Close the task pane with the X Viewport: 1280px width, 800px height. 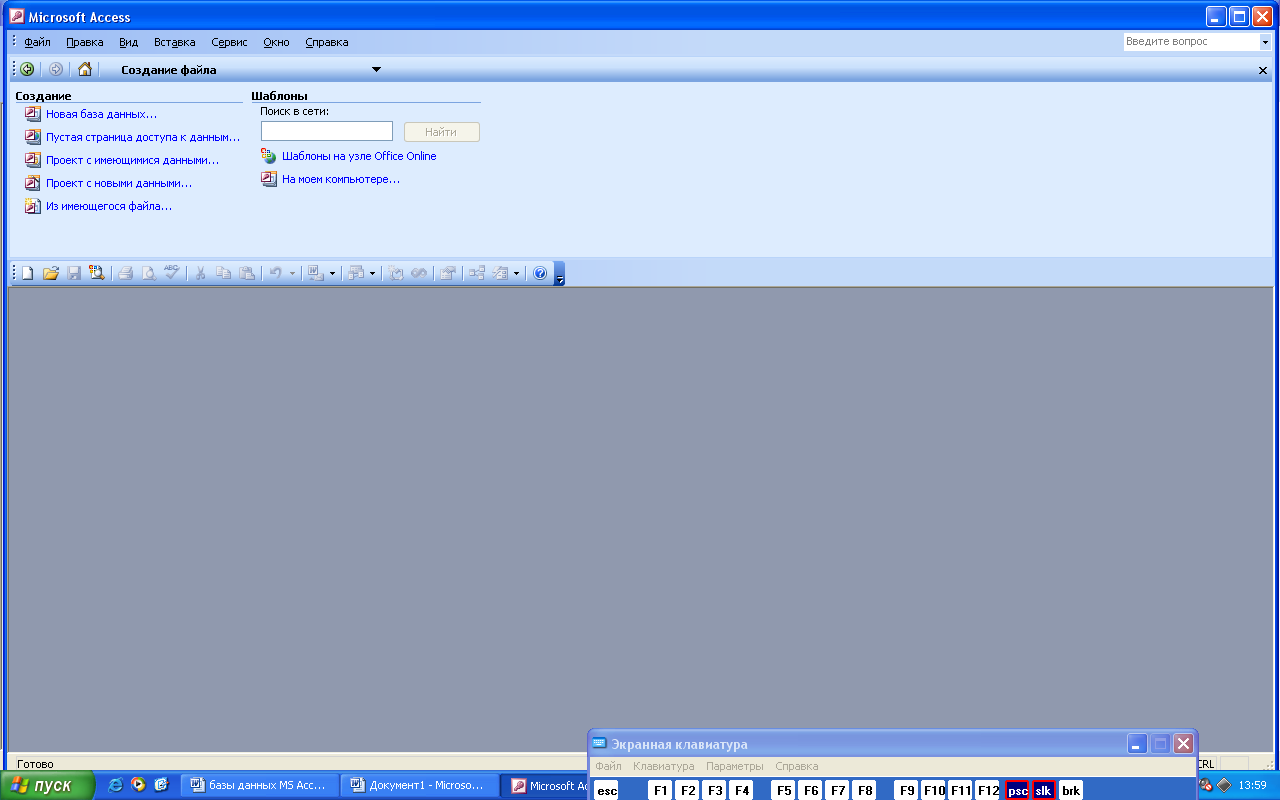[1263, 70]
